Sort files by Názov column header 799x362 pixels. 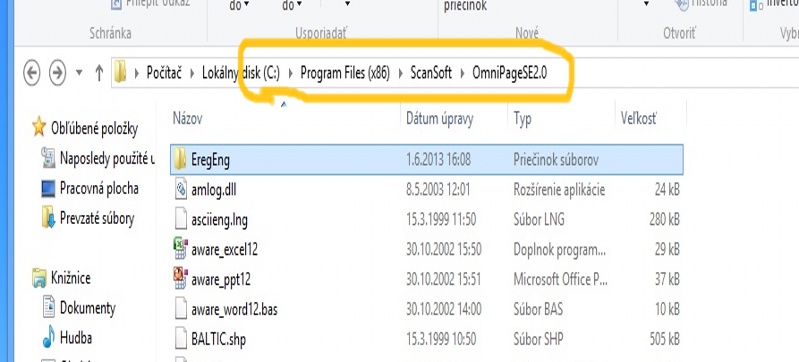point(188,119)
